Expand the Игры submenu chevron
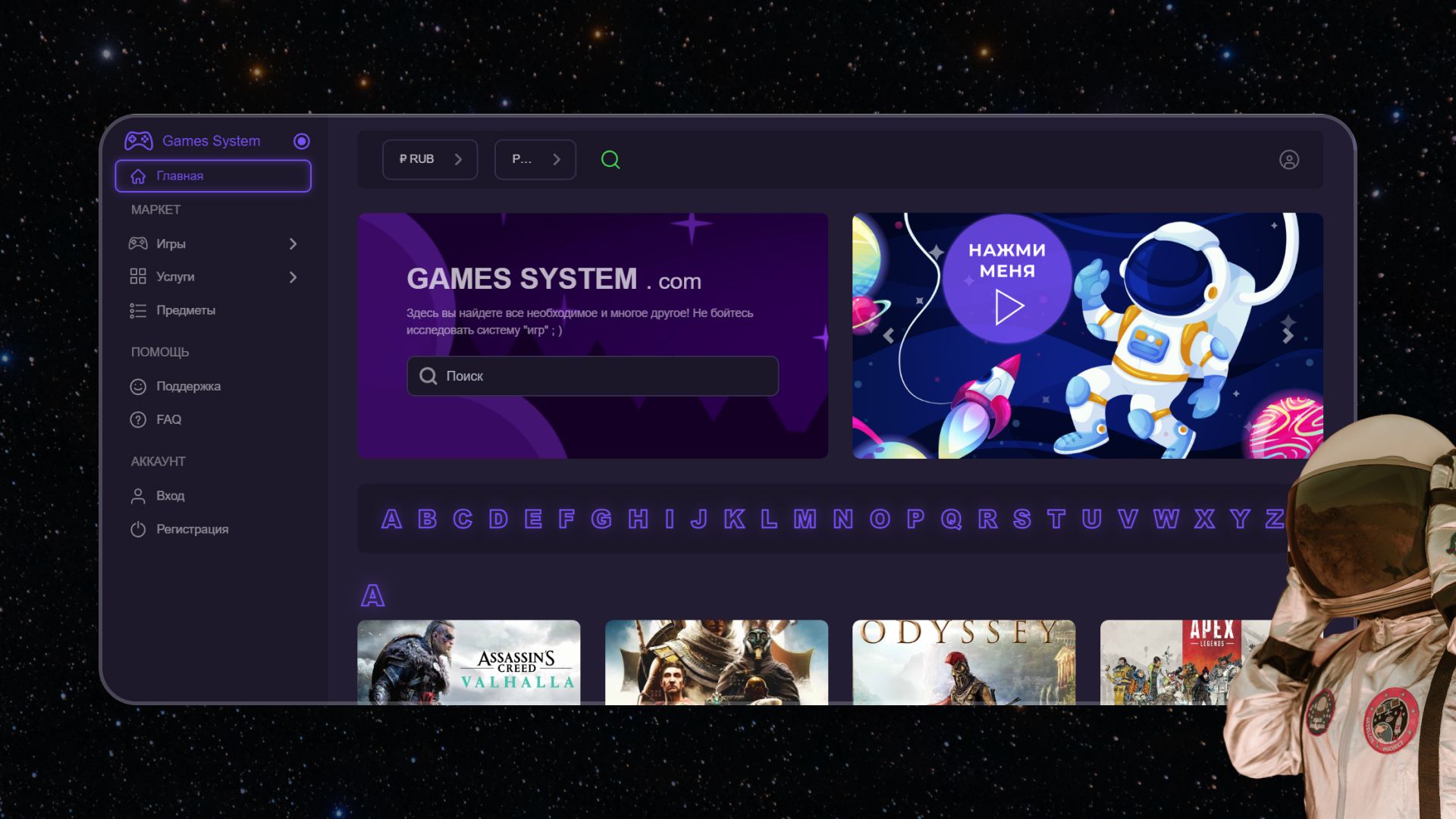 [x=293, y=244]
